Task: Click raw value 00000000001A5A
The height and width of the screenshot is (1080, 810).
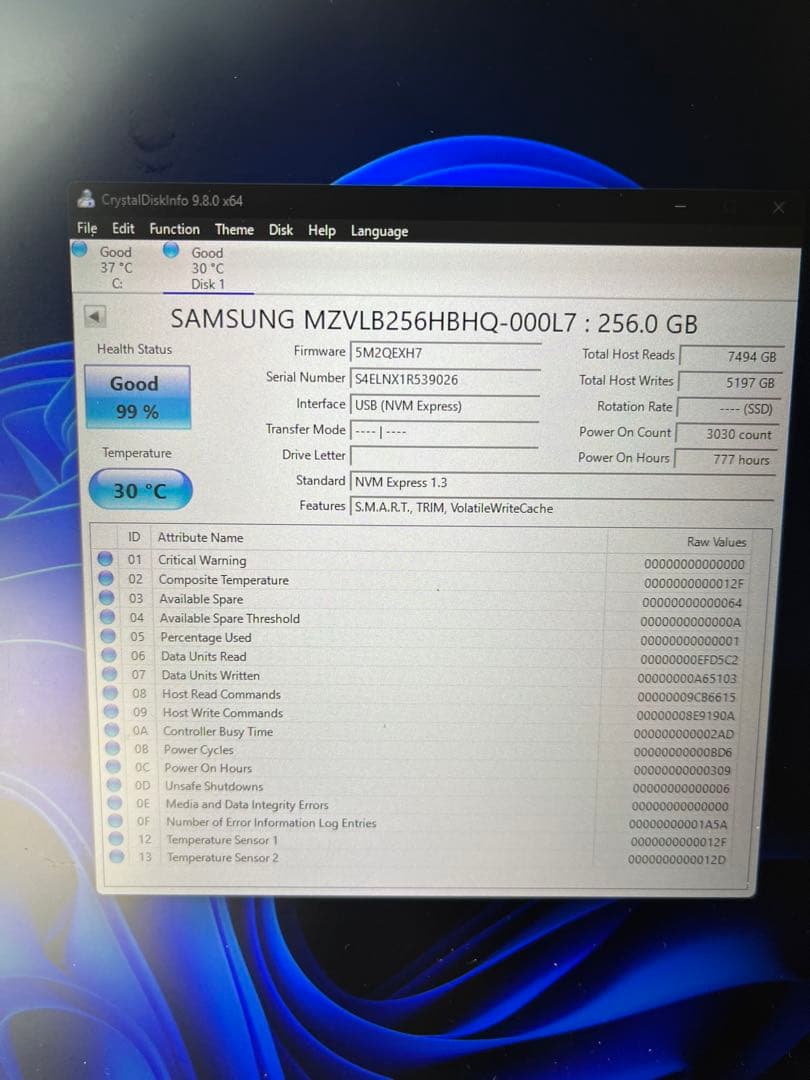Action: (x=678, y=824)
